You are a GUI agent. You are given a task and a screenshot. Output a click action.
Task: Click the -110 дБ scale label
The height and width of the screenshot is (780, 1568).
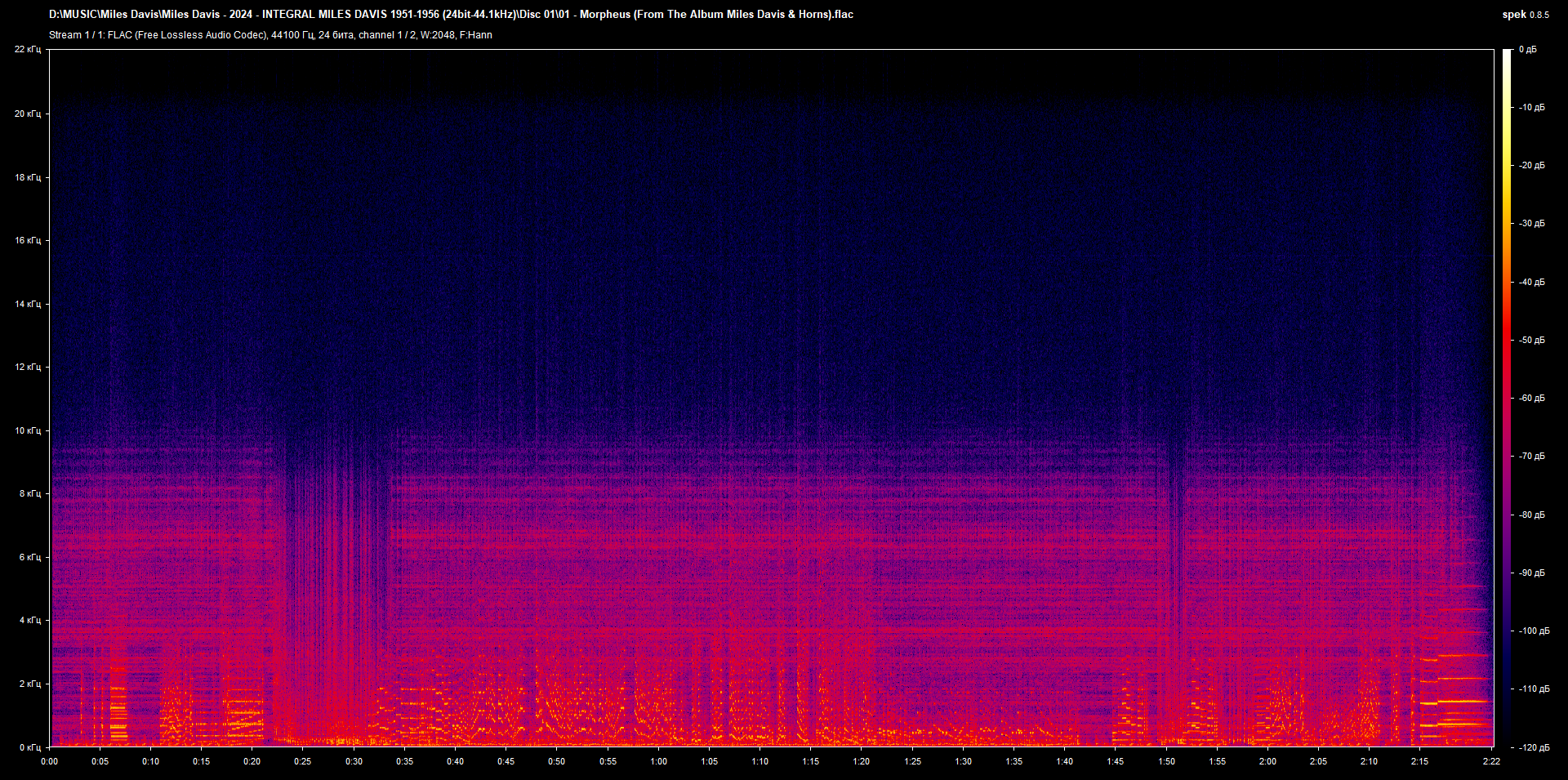pos(1533,689)
